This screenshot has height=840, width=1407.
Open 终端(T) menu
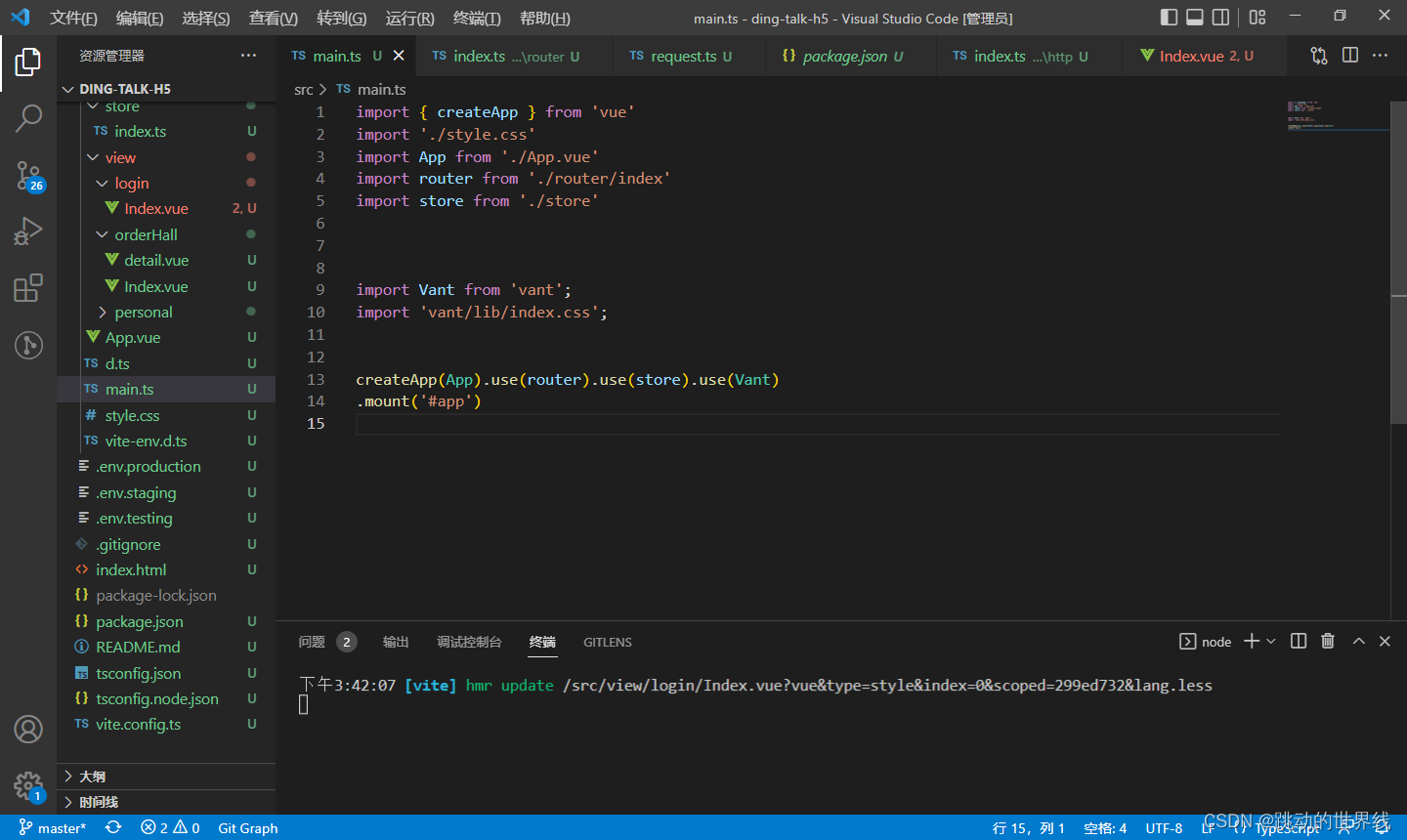click(x=477, y=18)
